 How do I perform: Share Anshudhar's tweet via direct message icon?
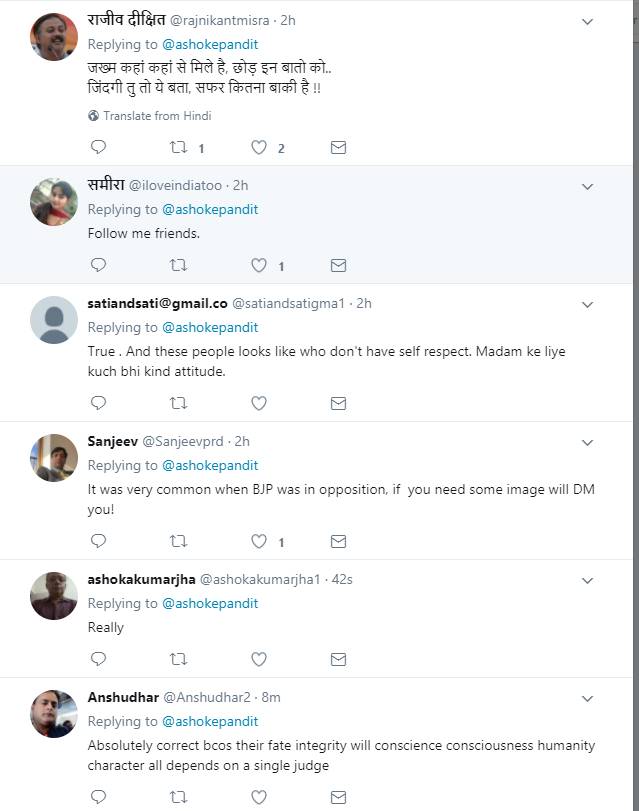pos(338,797)
